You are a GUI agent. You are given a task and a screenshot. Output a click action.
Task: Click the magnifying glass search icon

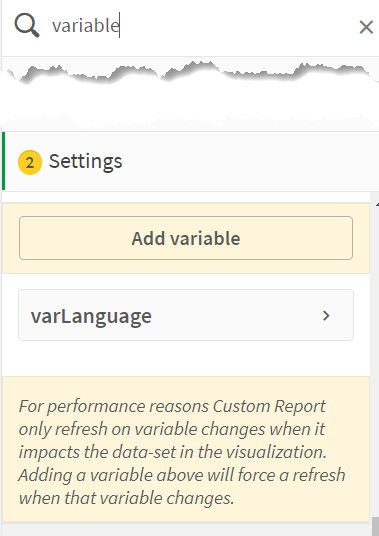(x=27, y=25)
